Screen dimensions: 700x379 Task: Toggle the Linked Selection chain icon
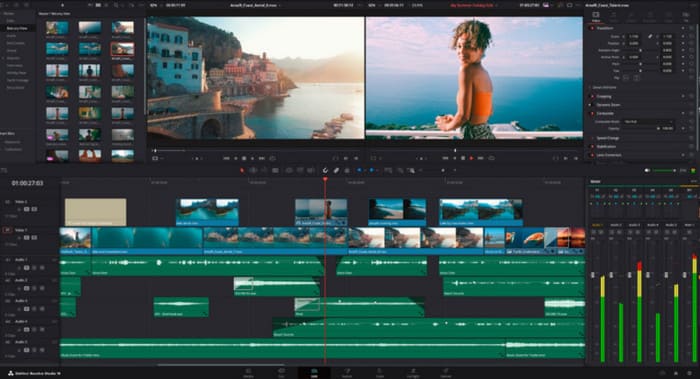pyautogui.click(x=336, y=170)
